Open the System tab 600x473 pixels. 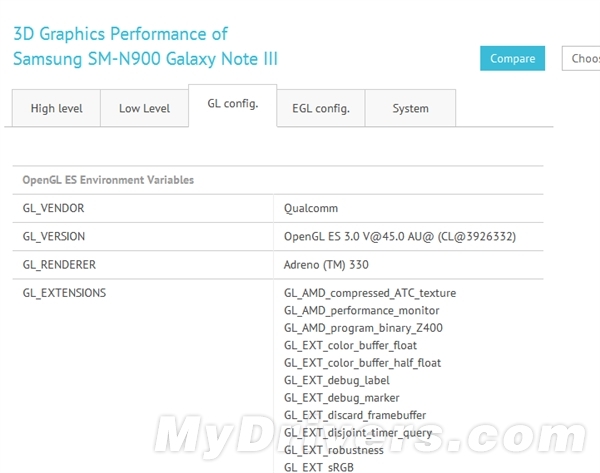pos(410,108)
